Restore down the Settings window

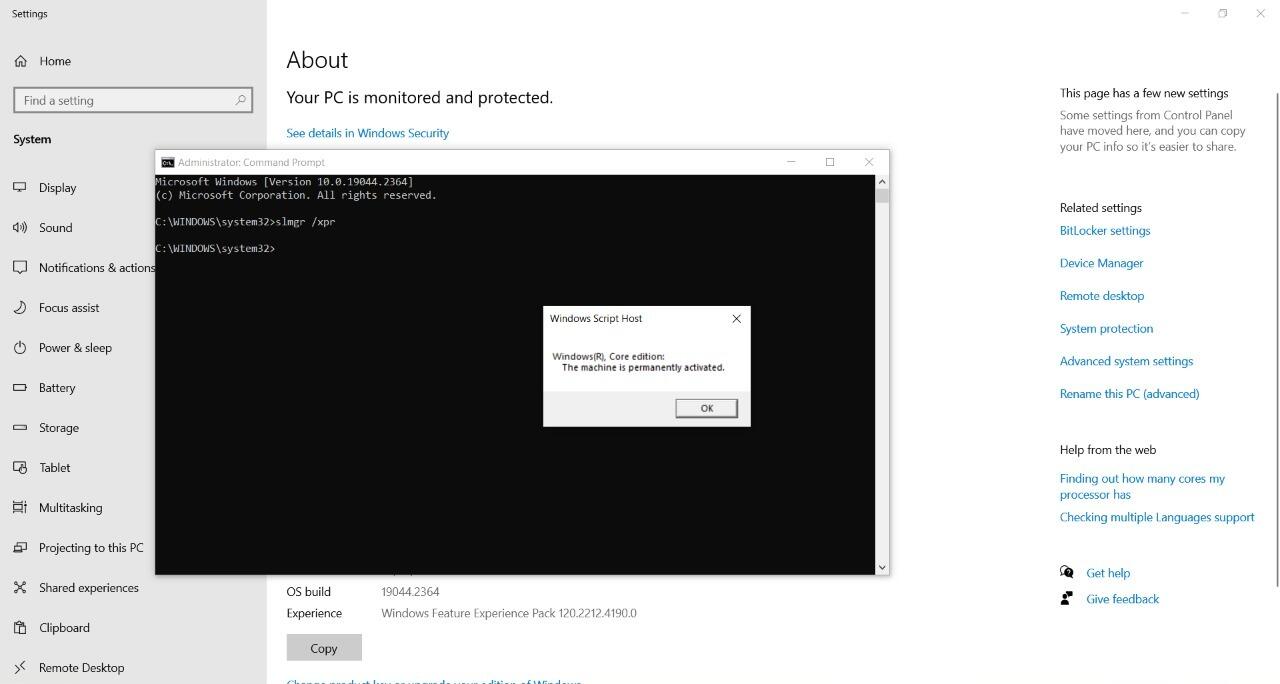pyautogui.click(x=1222, y=13)
